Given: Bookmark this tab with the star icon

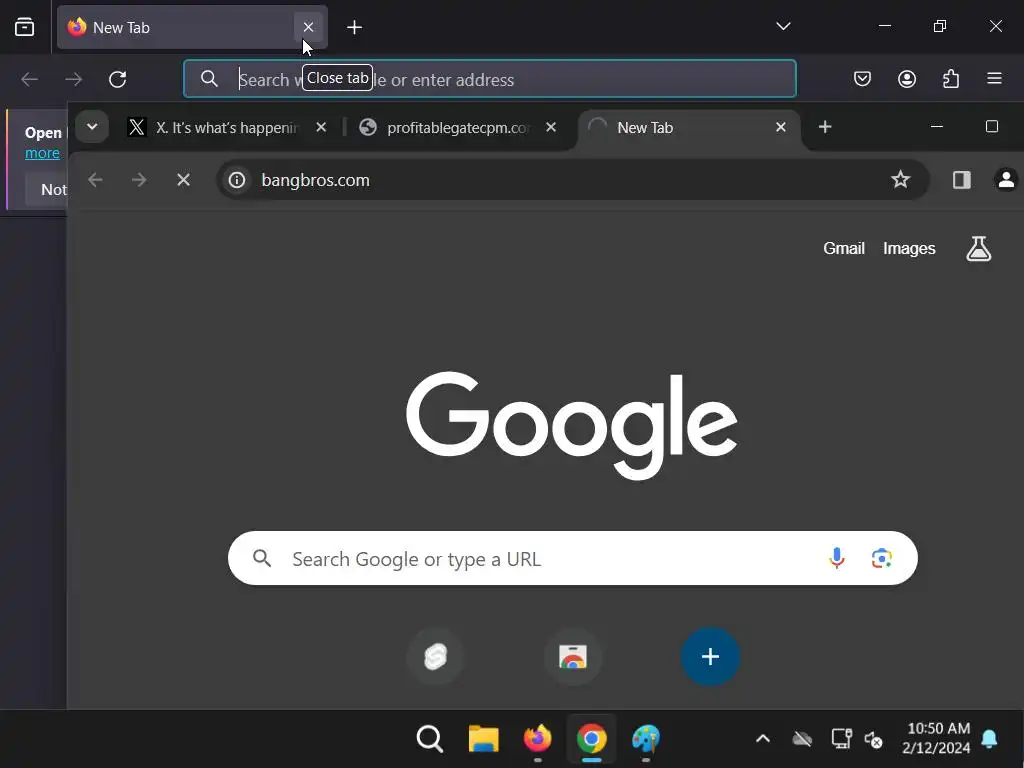Looking at the screenshot, I should coord(901,179).
